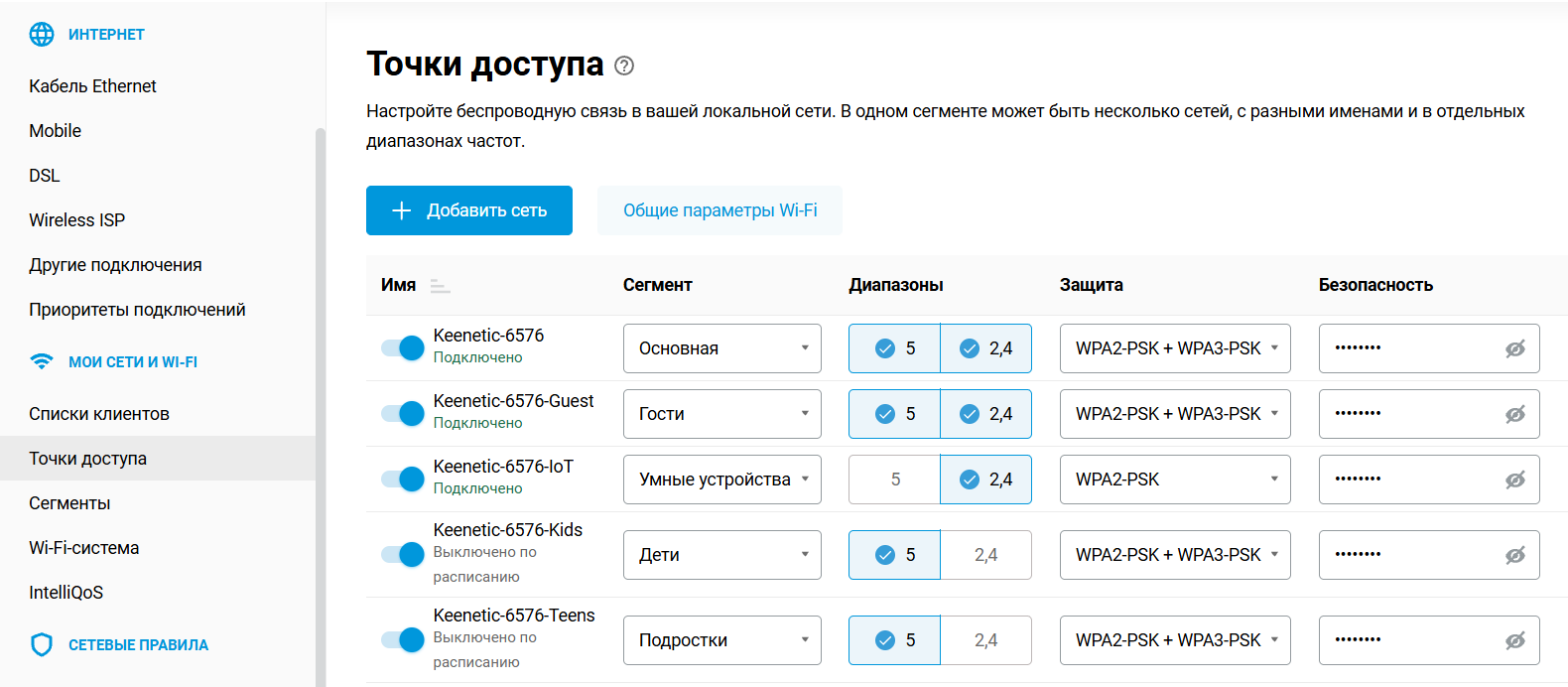Show the Keenetic-6576-Kids password
The height and width of the screenshot is (687, 1568).
[x=1514, y=555]
